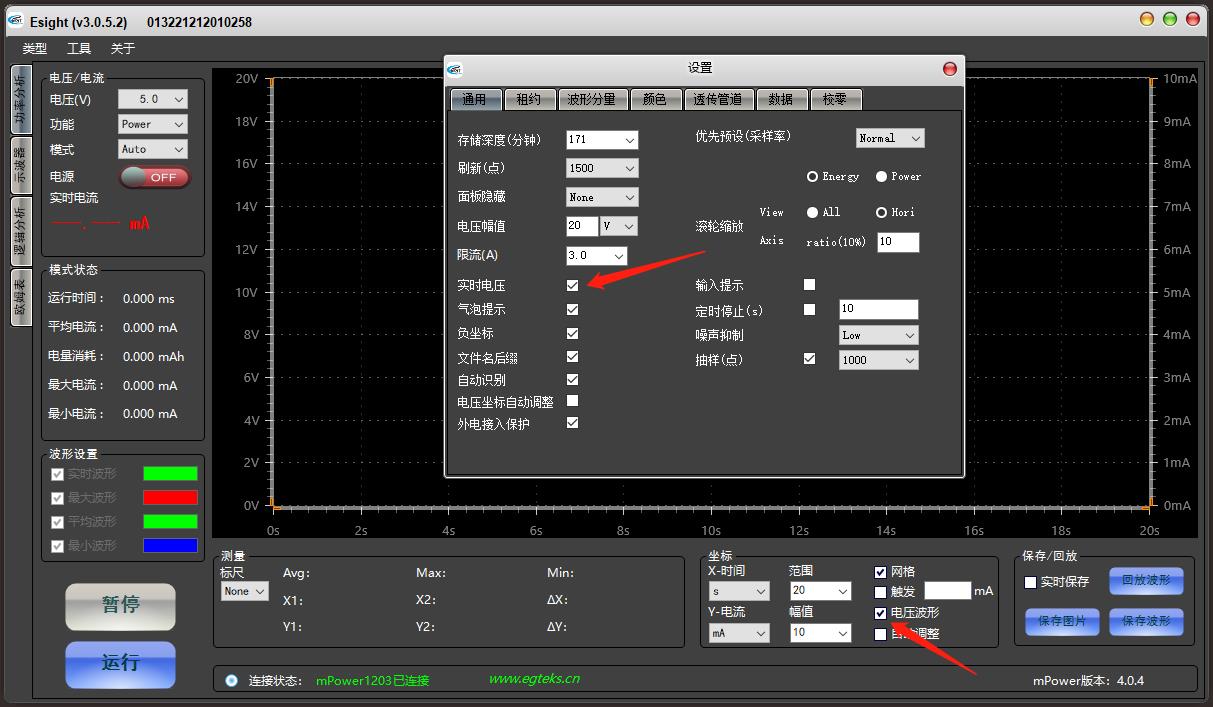The height and width of the screenshot is (707, 1213).
Task: Close the 设置 dialog with red button
Action: click(949, 68)
